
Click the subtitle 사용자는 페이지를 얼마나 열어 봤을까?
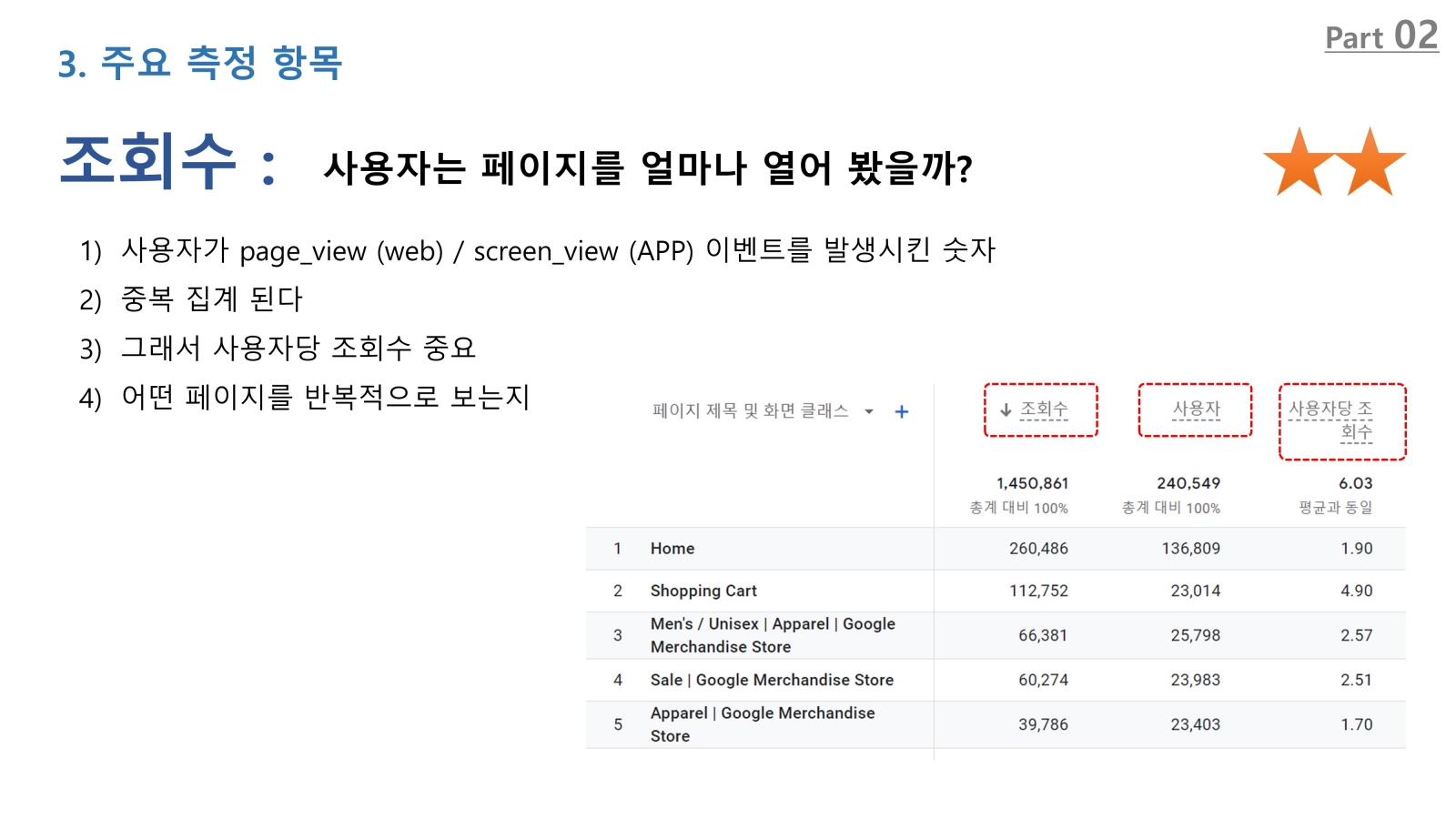[648, 167]
